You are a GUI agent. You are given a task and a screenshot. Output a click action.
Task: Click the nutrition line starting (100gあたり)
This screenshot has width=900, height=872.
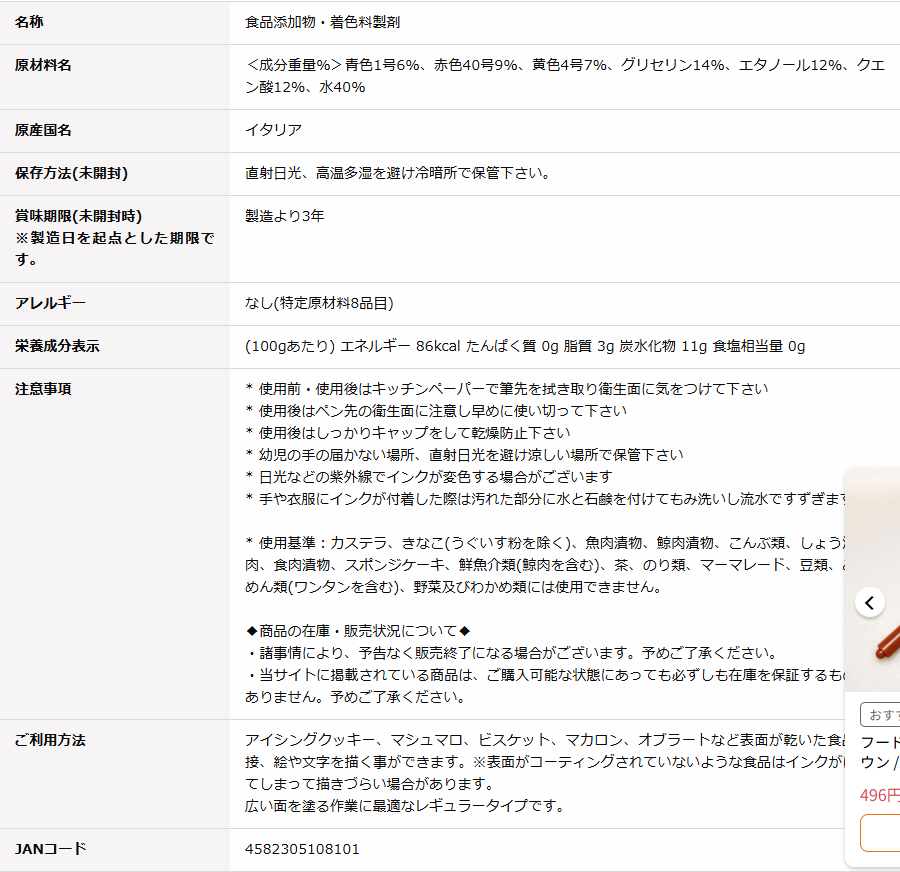click(525, 346)
